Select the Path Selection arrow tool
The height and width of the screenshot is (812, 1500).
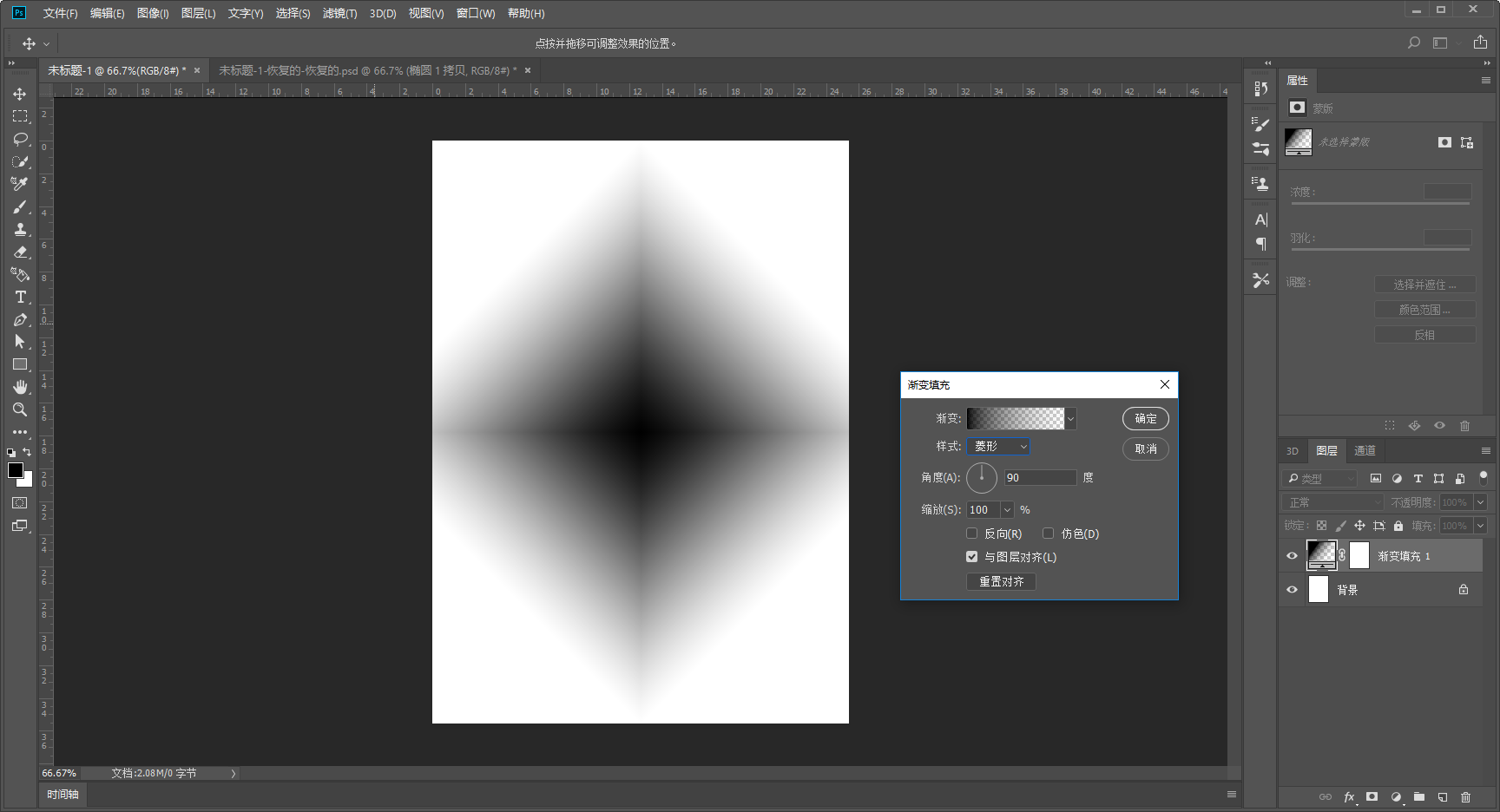20,342
